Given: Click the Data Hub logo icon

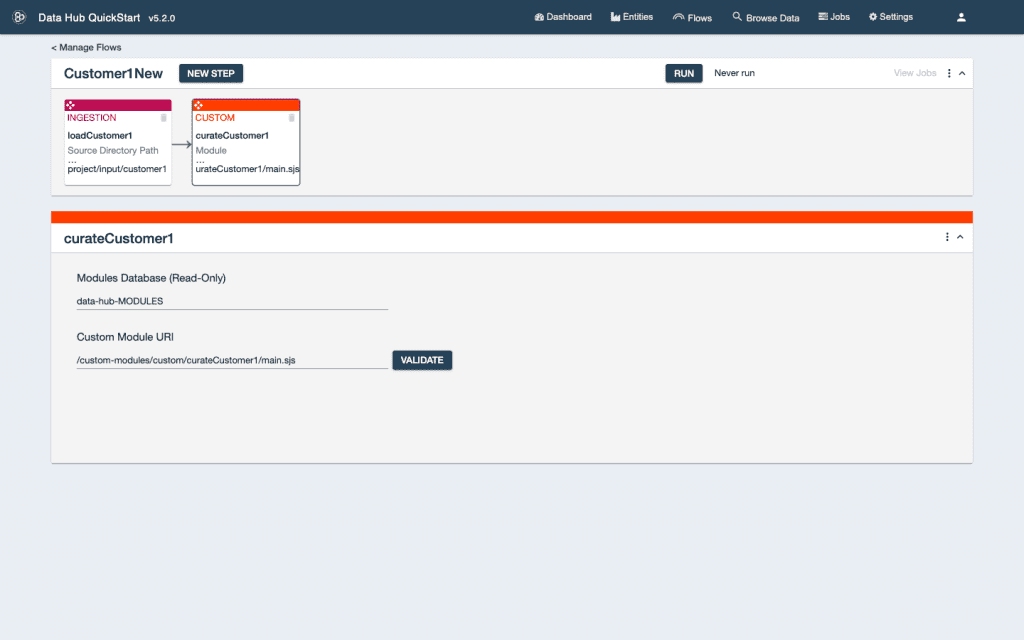Looking at the screenshot, I should click(x=18, y=17).
